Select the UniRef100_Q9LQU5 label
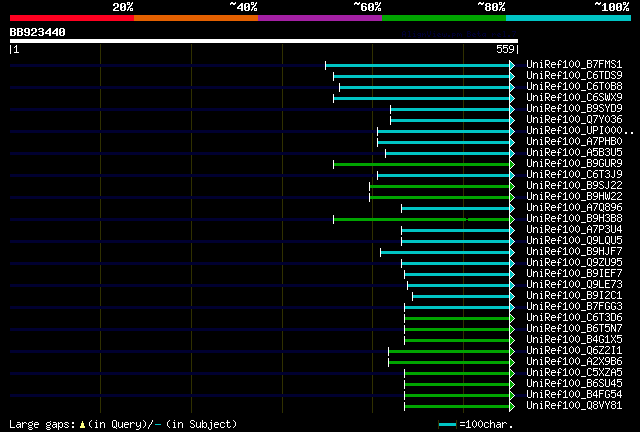 click(574, 240)
